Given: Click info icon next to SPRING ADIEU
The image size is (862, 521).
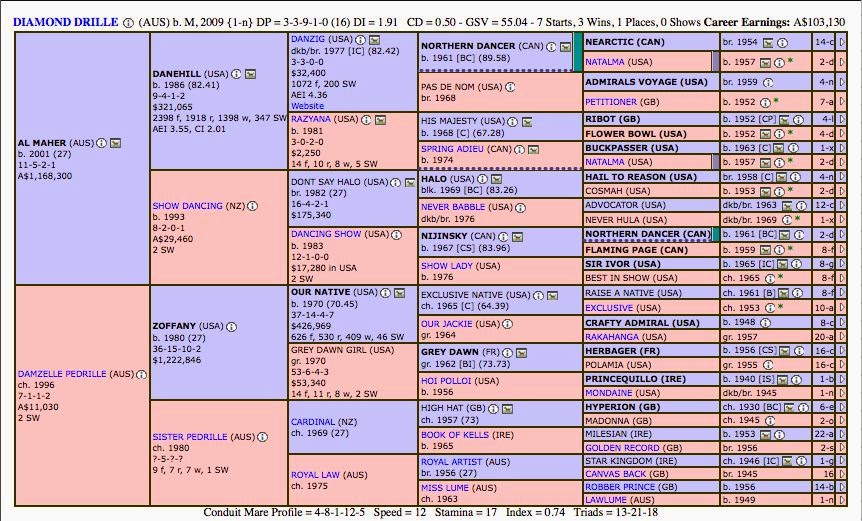Looking at the screenshot, I should pos(519,149).
